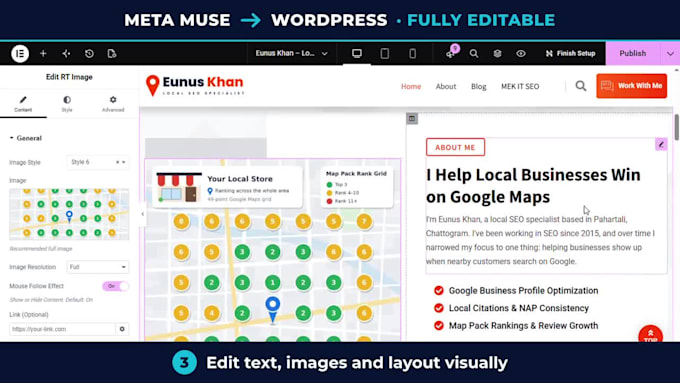This screenshot has height=383, width=680.
Task: Select Map Pack Rankings & Review Growth item
Action: [x=523, y=325]
